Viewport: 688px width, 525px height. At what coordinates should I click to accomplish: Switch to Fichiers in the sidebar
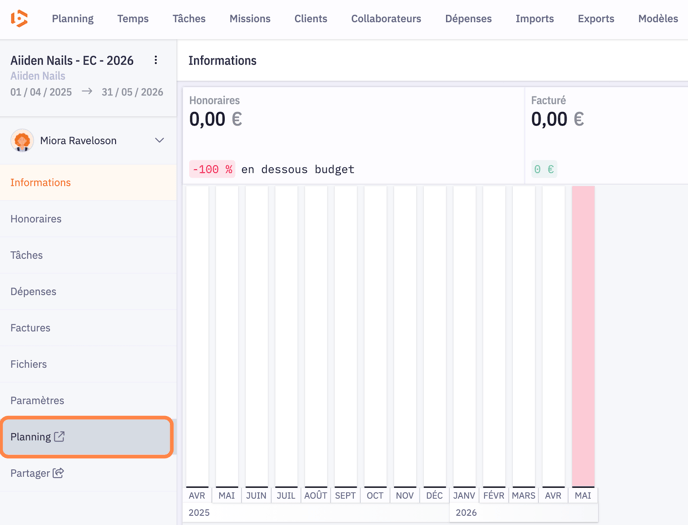[29, 364]
